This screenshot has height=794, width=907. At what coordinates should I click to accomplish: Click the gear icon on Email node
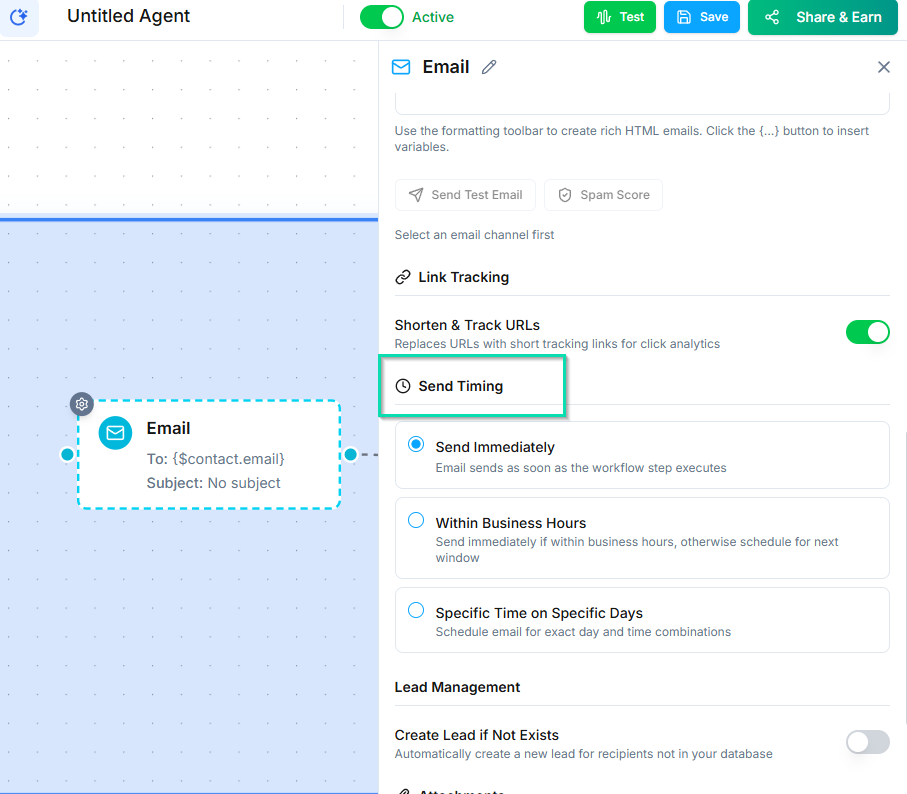pos(82,404)
